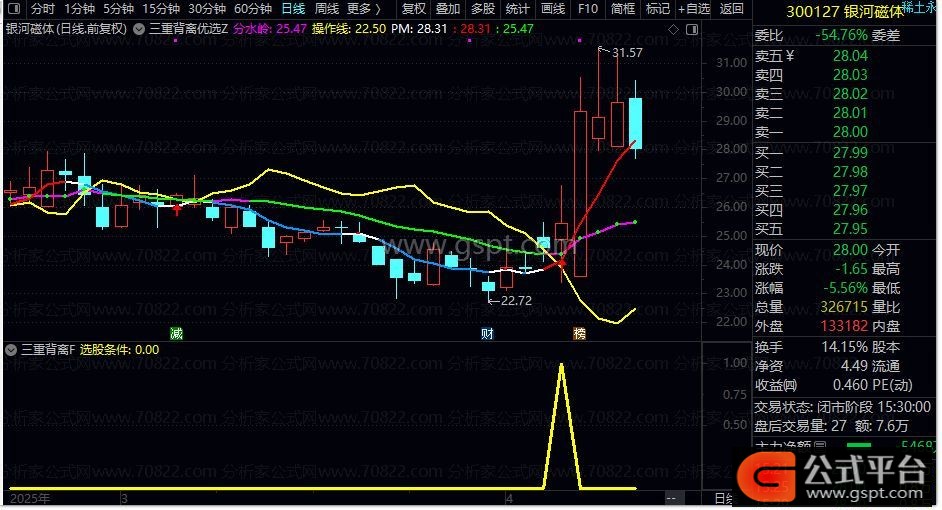
Task: Click the stock title 300127 银河磁体
Action: click(844, 11)
